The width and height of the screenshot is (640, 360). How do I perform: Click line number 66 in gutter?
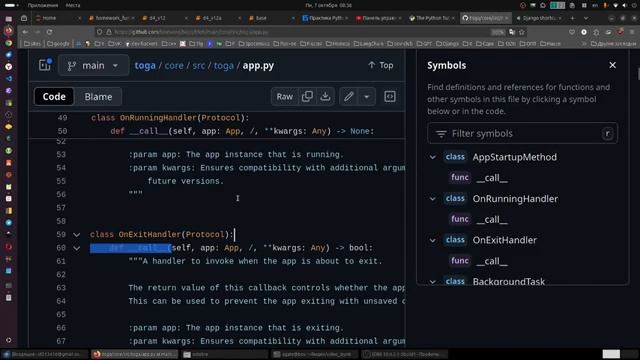[x=61, y=328]
